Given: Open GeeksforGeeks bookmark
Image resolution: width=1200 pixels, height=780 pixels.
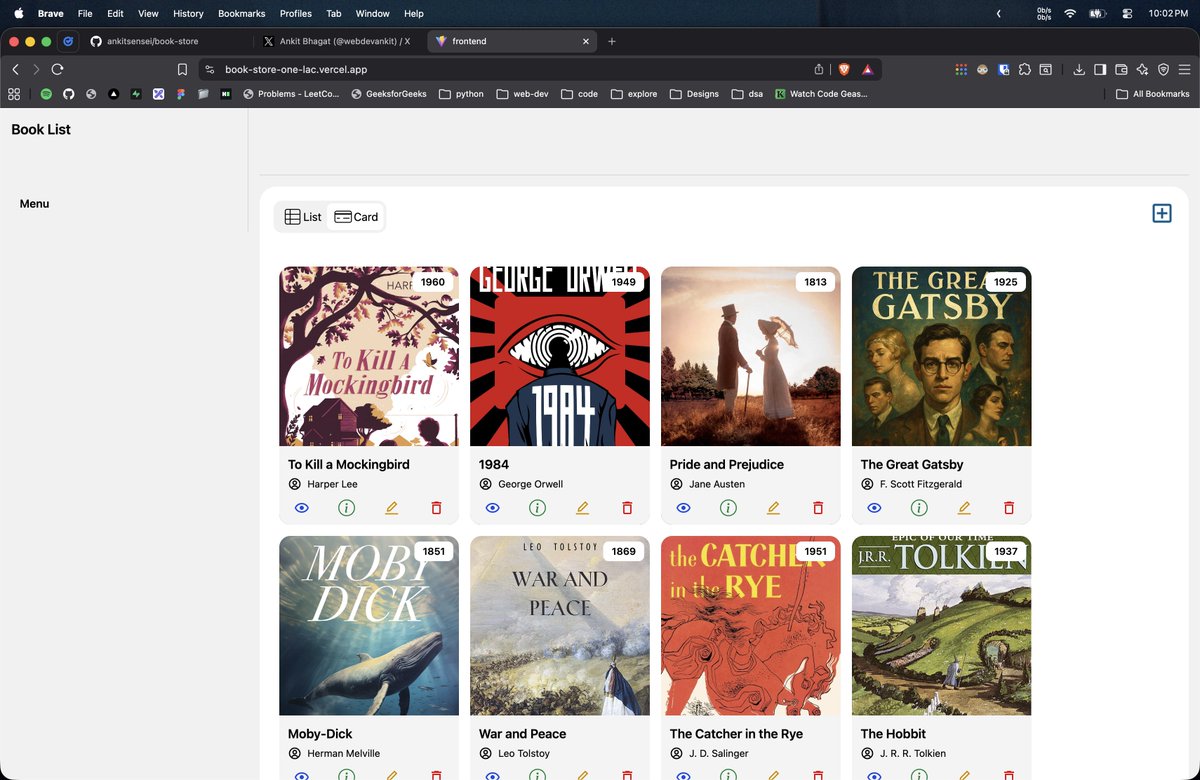Looking at the screenshot, I should [x=389, y=94].
